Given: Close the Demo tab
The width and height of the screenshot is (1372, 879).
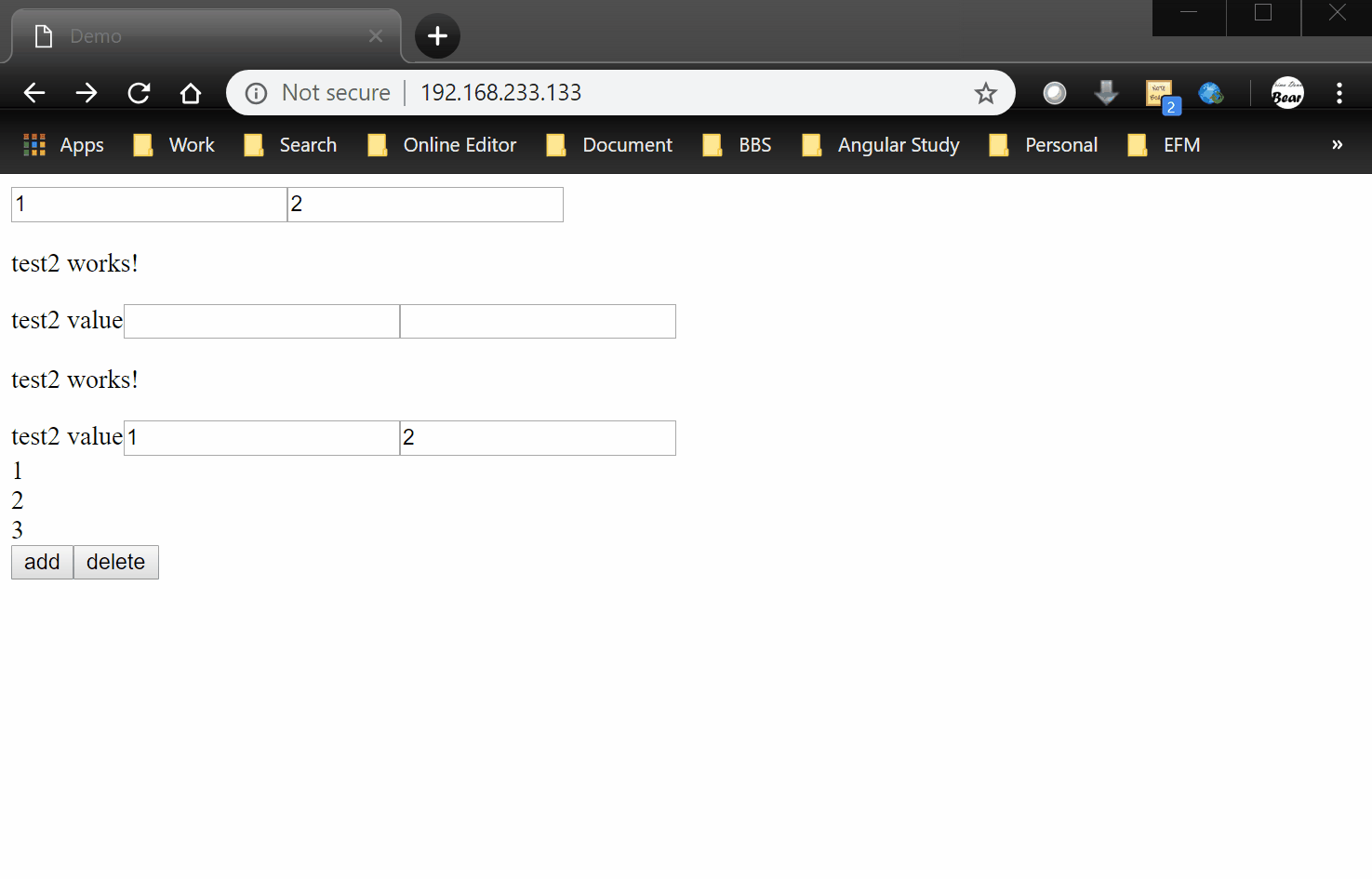Looking at the screenshot, I should [376, 36].
